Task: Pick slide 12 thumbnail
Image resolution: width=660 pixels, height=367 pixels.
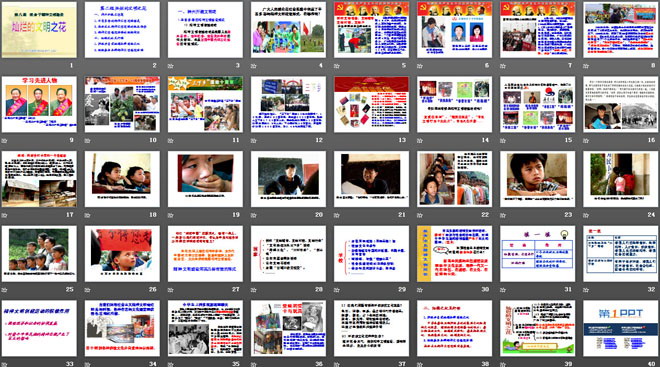Action: (288, 104)
